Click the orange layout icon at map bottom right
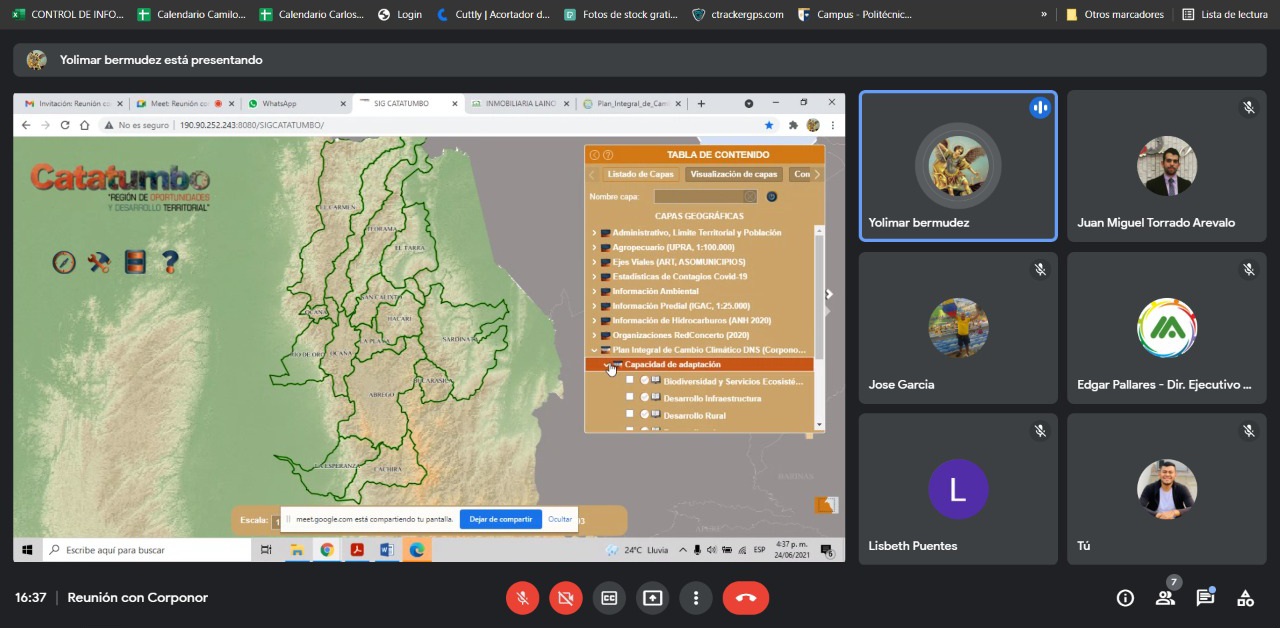Viewport: 1280px width, 628px height. [825, 505]
